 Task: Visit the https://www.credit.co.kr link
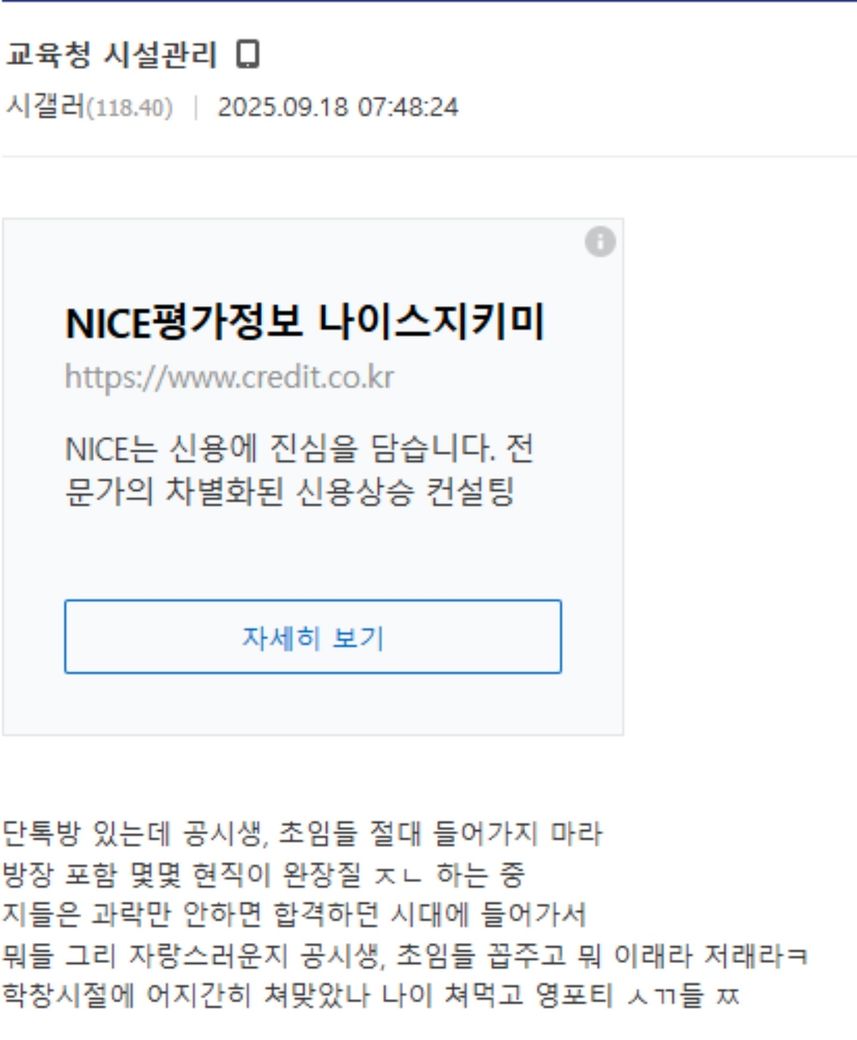pos(230,377)
